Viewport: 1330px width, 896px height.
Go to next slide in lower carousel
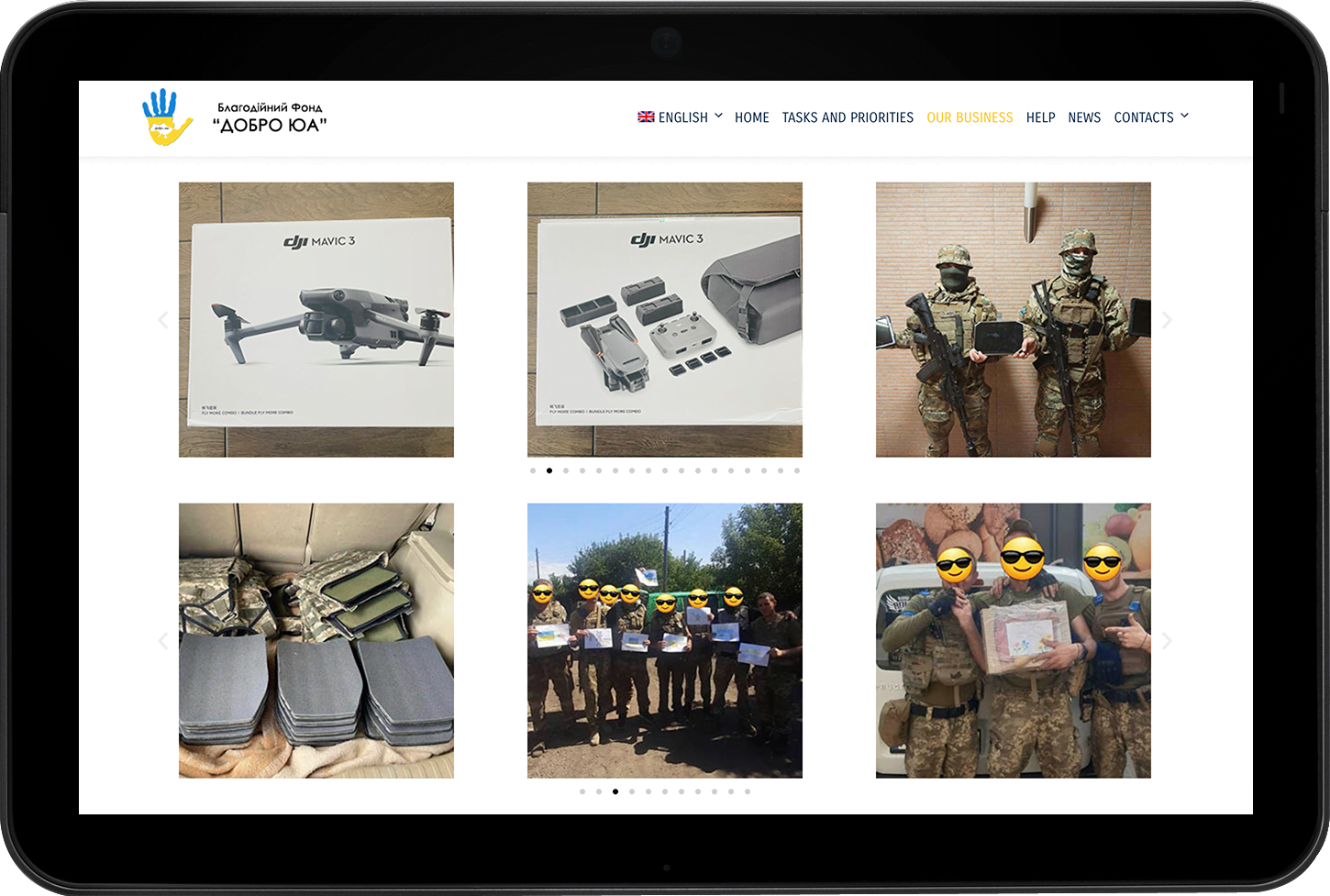1167,641
